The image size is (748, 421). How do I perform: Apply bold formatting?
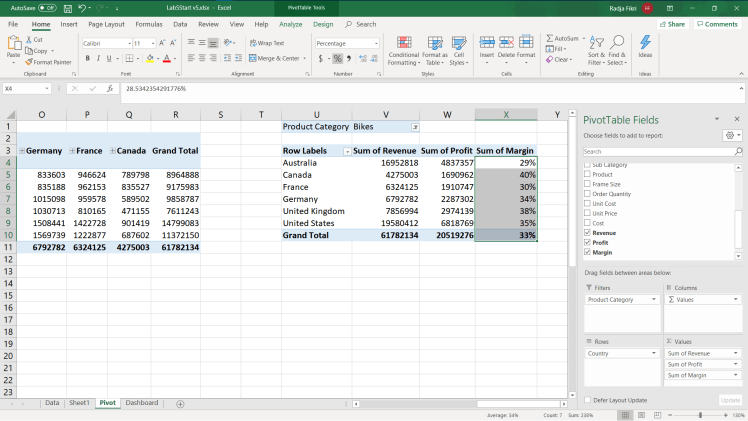(x=88, y=58)
